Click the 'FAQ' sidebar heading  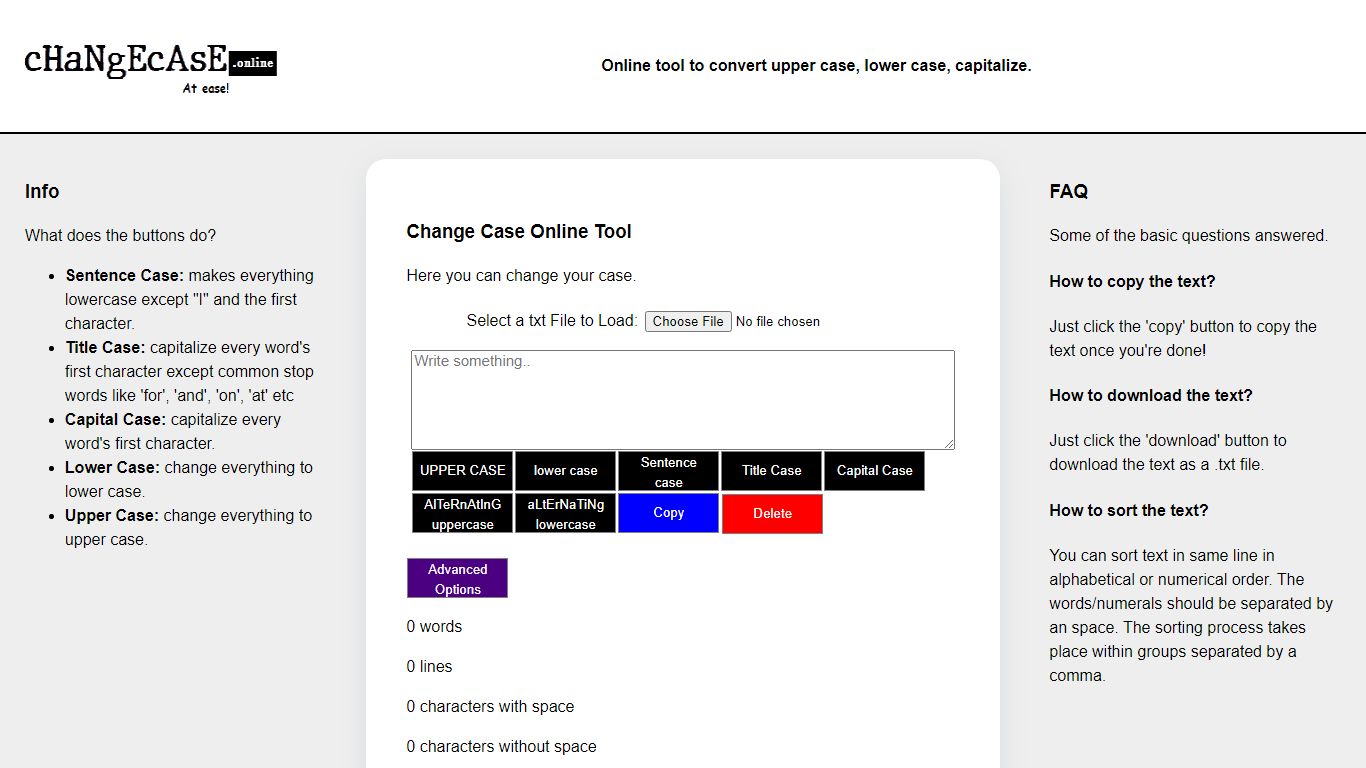(x=1069, y=191)
